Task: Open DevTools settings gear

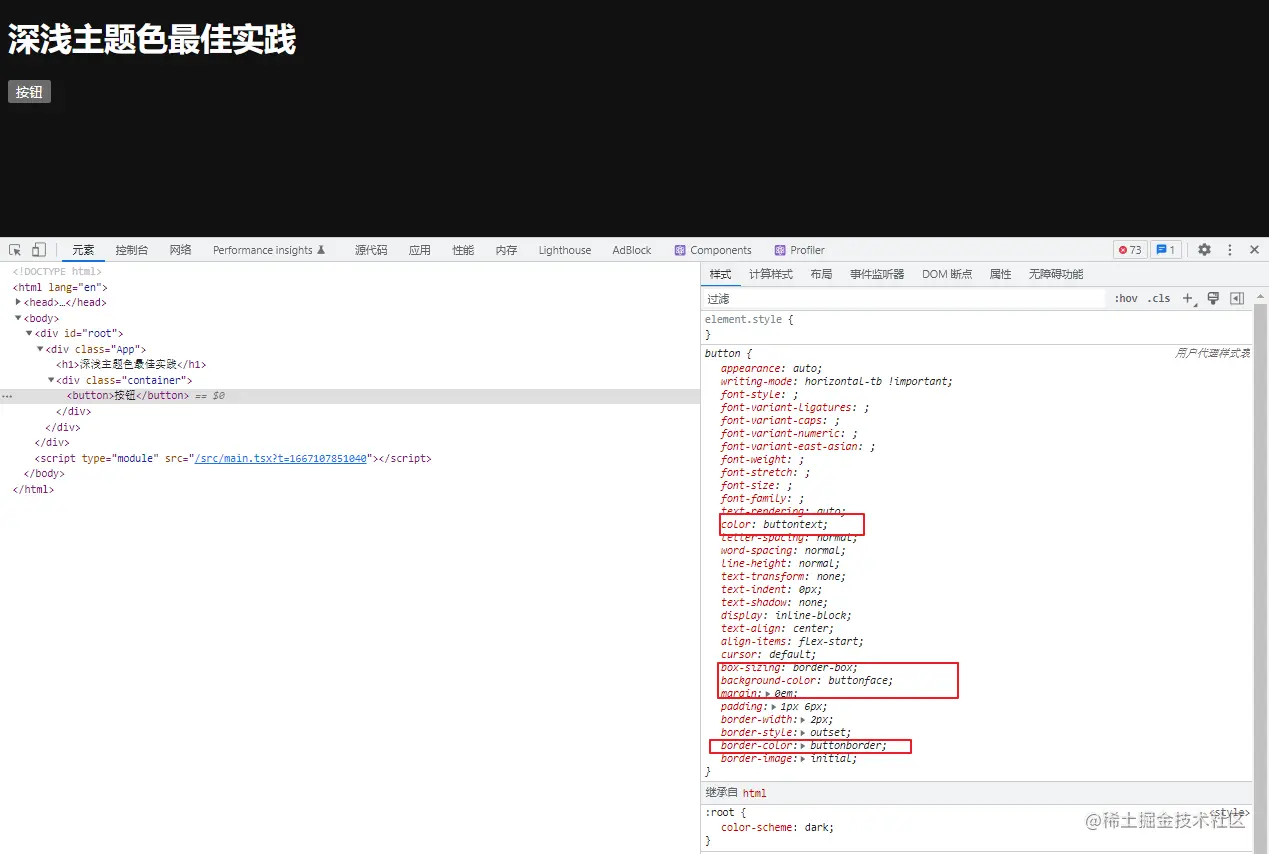Action: pos(1204,250)
